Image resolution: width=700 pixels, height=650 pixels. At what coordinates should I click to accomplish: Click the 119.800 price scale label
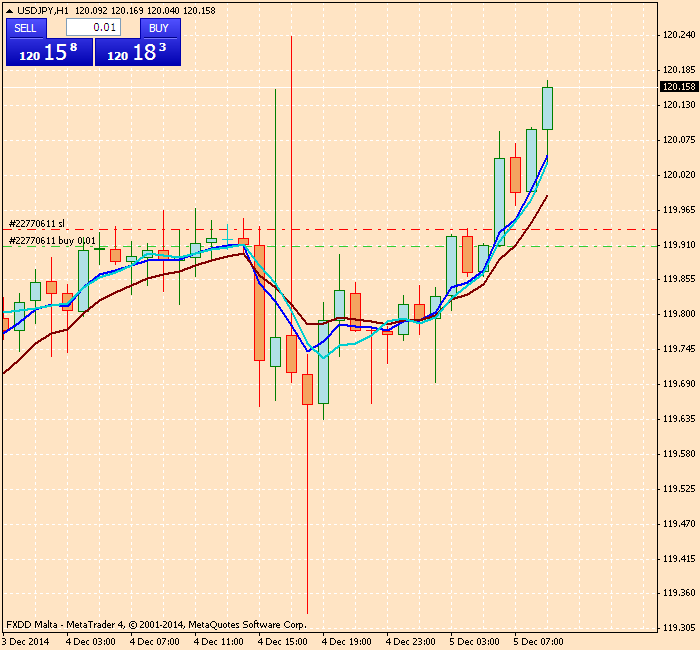679,314
